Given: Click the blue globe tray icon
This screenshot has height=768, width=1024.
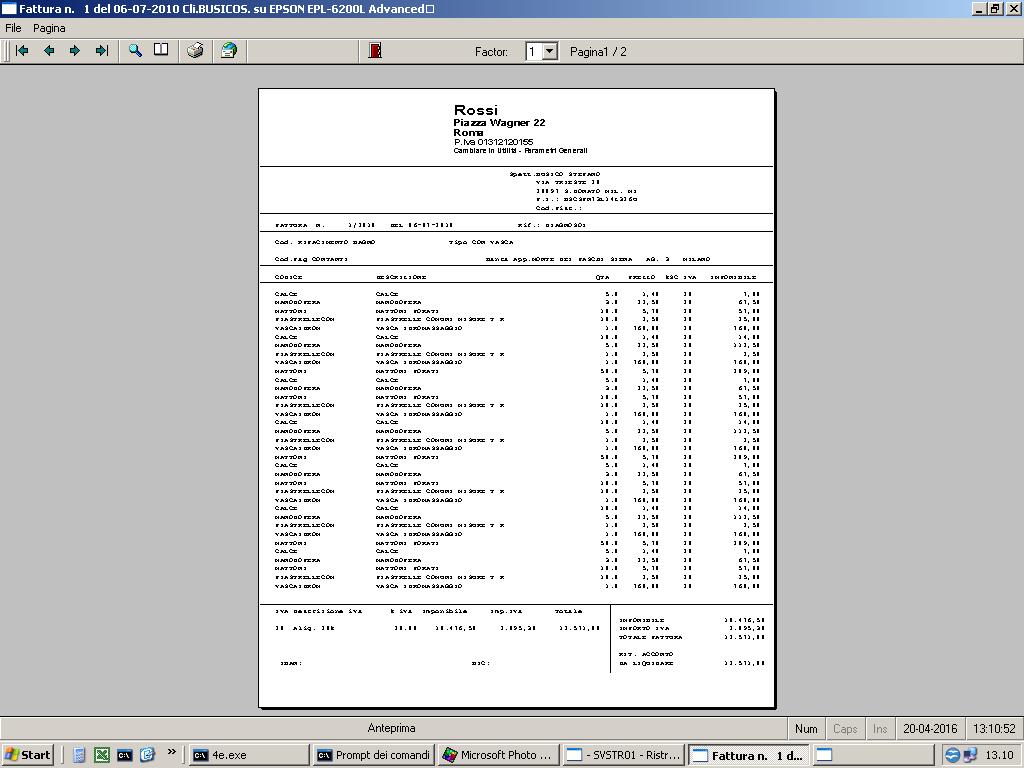Looking at the screenshot, I should (953, 755).
